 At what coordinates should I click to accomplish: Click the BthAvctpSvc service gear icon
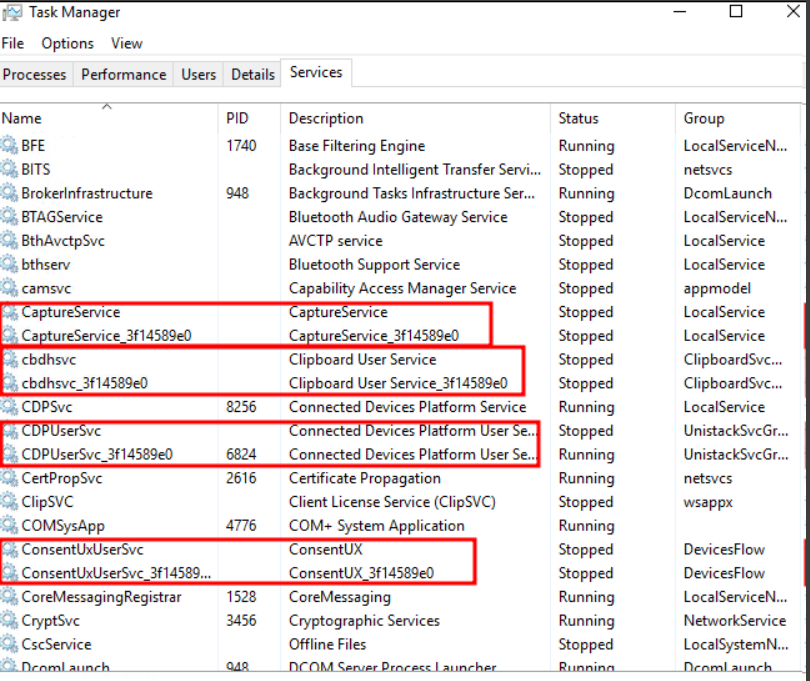click(x=9, y=240)
